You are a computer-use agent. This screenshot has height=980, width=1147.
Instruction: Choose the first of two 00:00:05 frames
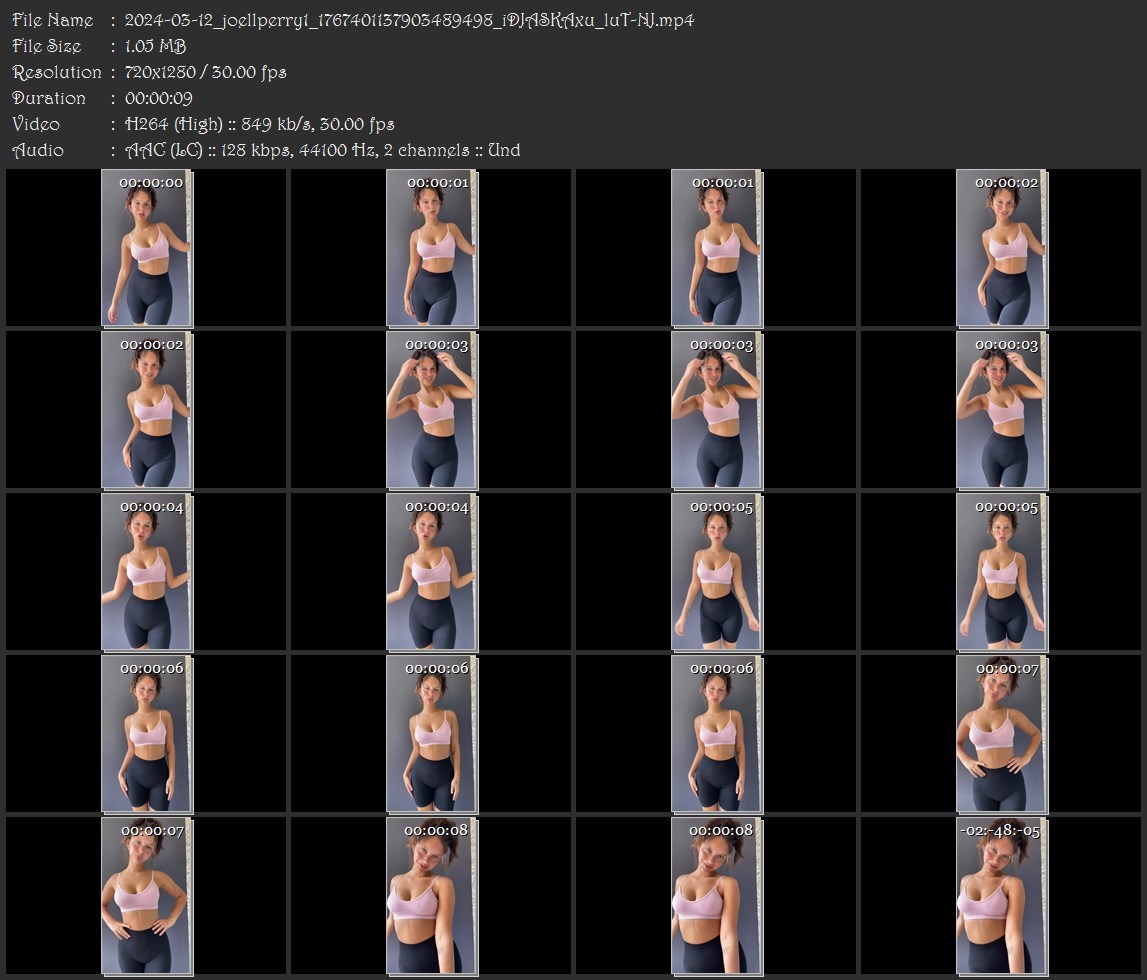click(717, 572)
